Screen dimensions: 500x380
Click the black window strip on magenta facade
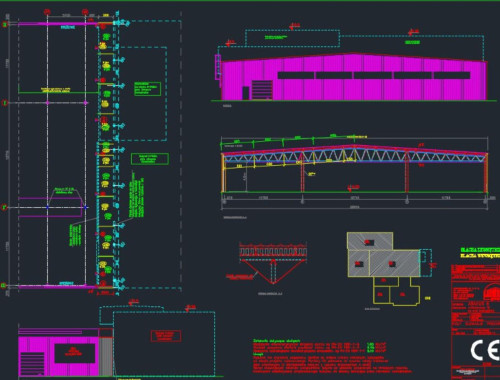coord(374,75)
